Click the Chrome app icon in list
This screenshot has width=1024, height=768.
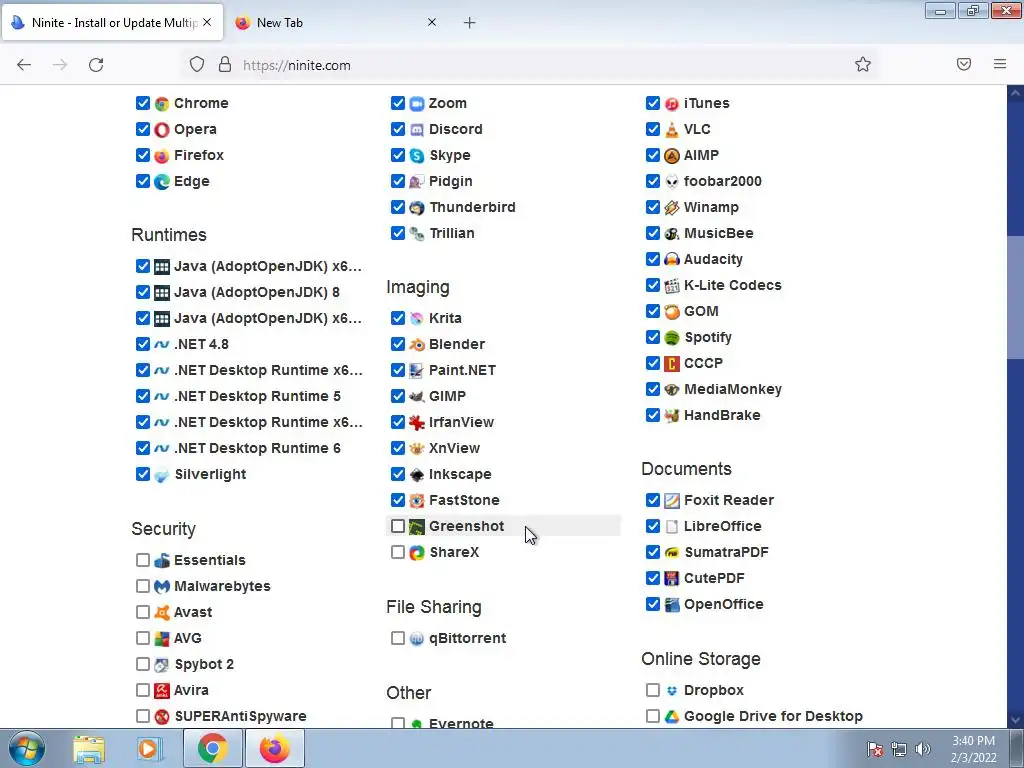162,103
